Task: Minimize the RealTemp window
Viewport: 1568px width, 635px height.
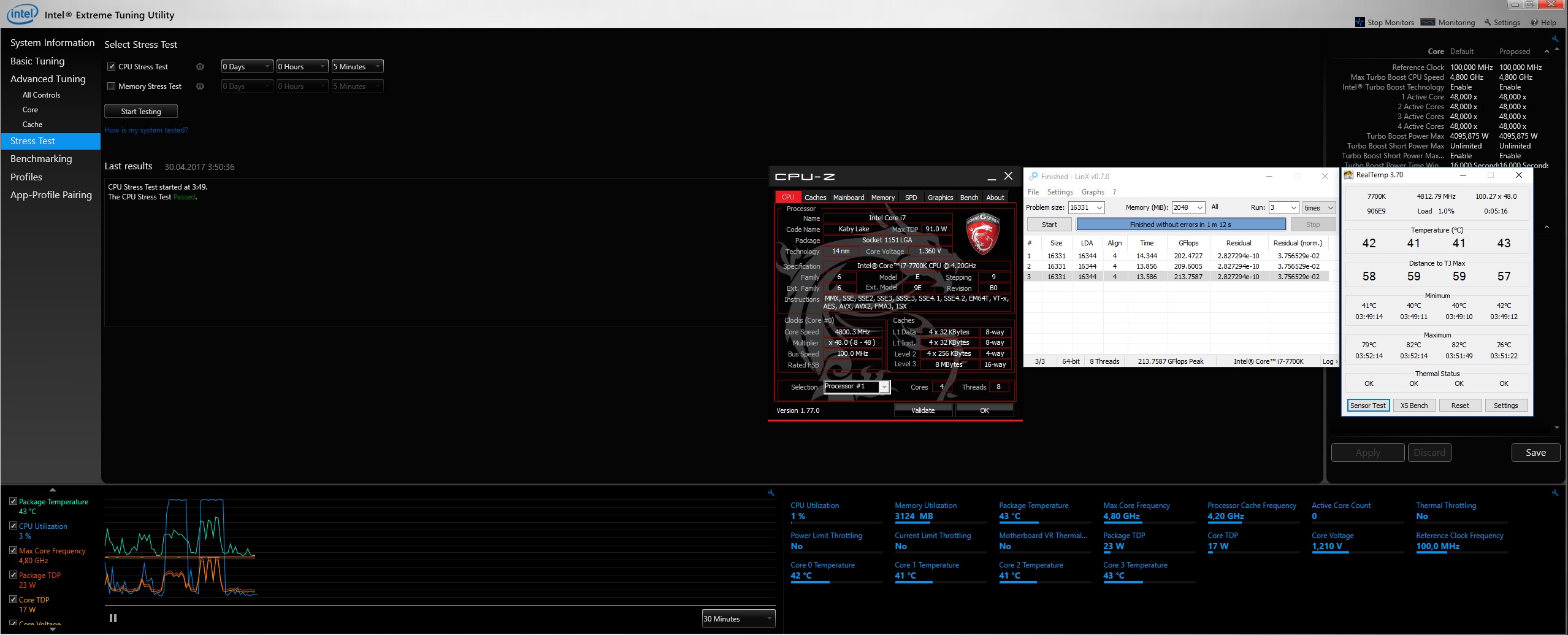Action: (1463, 175)
